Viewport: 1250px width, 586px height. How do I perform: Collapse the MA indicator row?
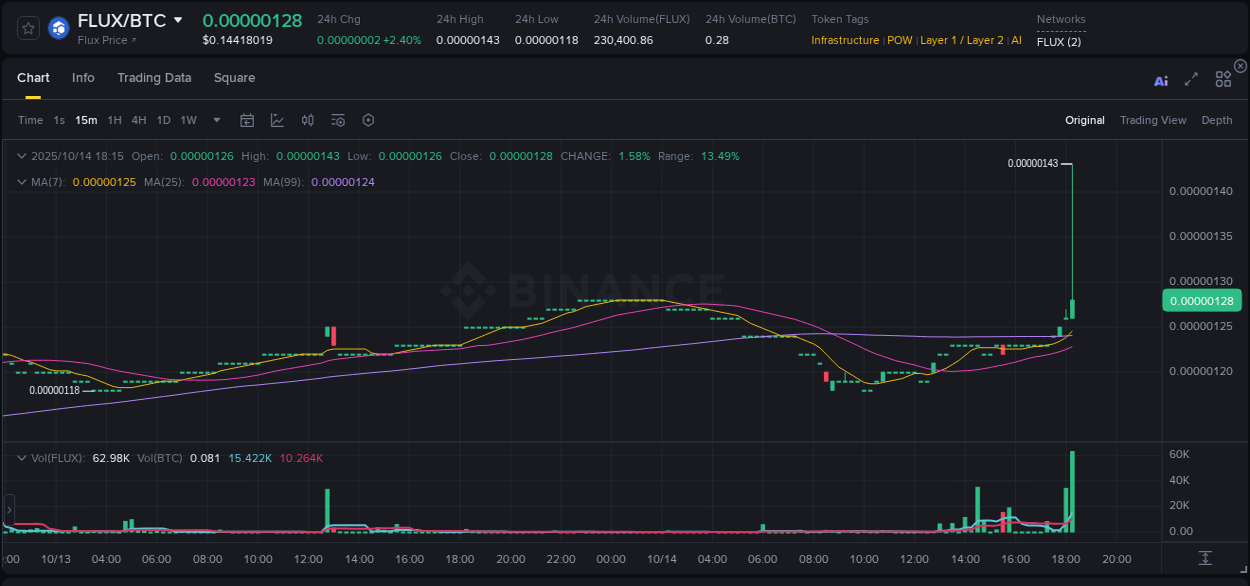(21, 182)
